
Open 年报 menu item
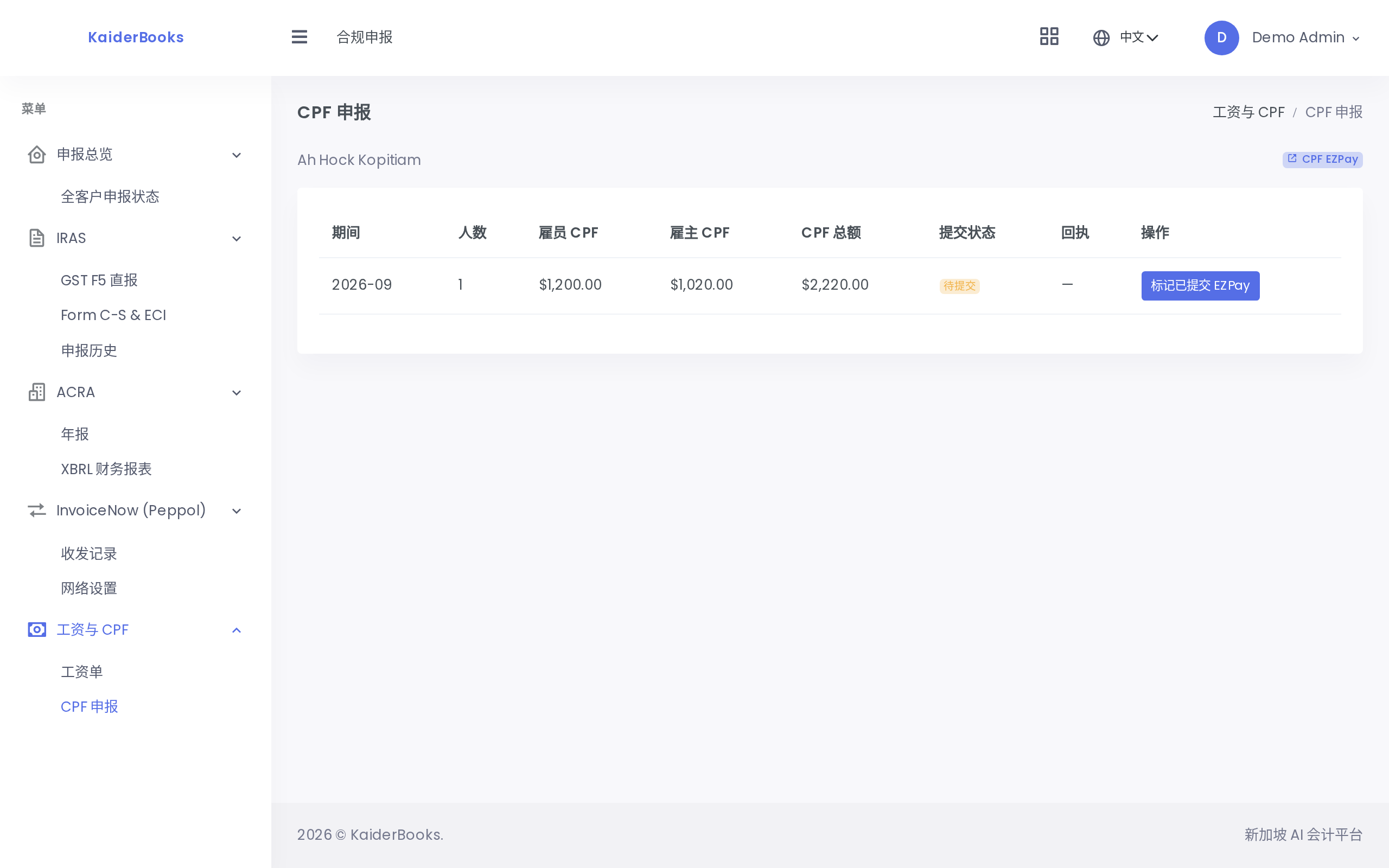75,434
